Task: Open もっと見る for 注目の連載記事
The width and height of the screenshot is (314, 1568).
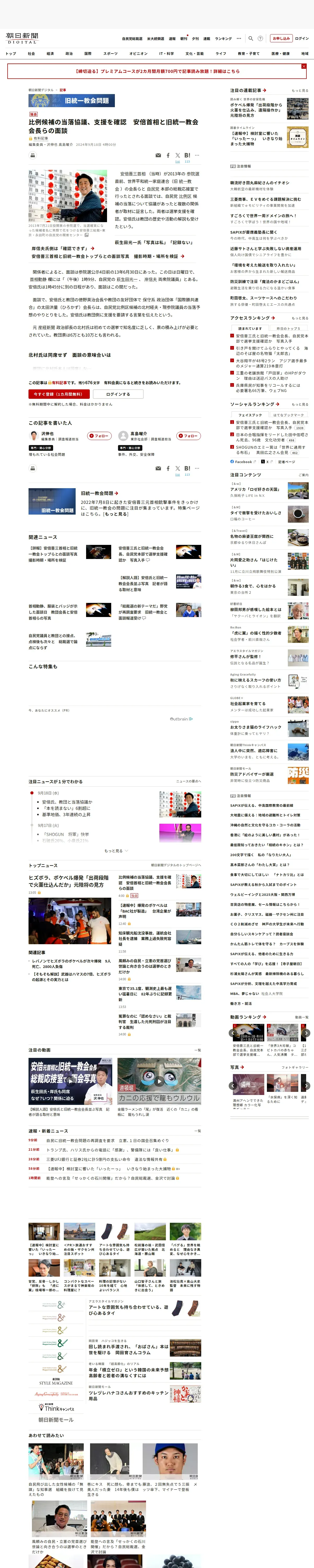Action: coord(300,90)
